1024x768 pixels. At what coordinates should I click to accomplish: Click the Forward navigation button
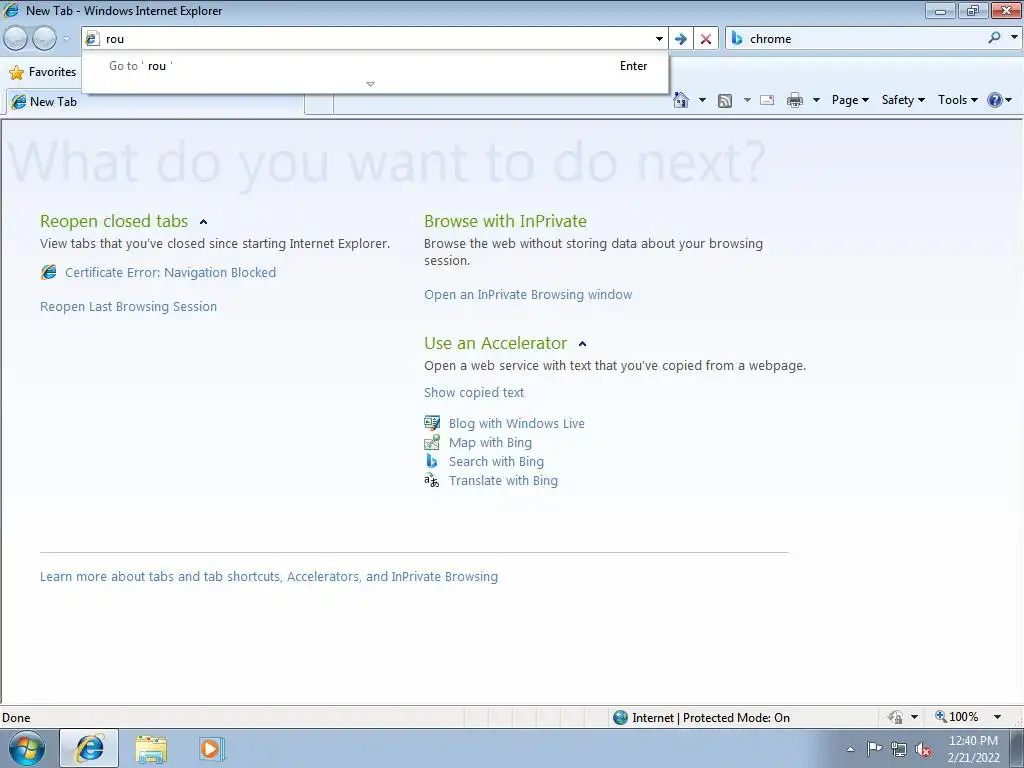coord(44,39)
